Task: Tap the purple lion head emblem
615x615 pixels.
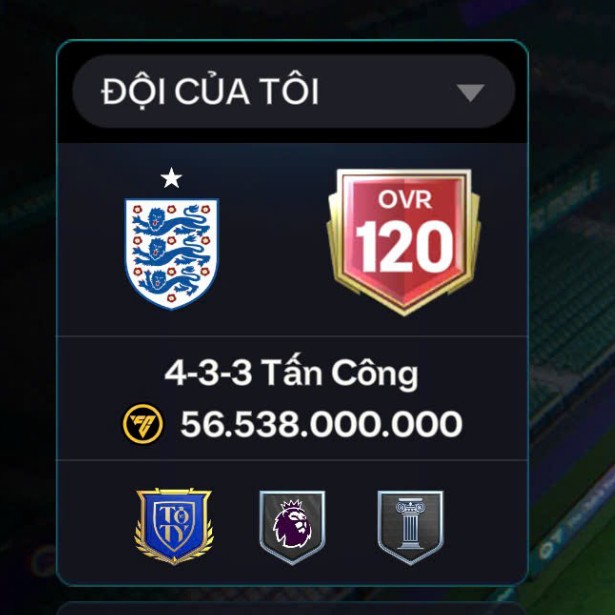Action: [x=292, y=524]
